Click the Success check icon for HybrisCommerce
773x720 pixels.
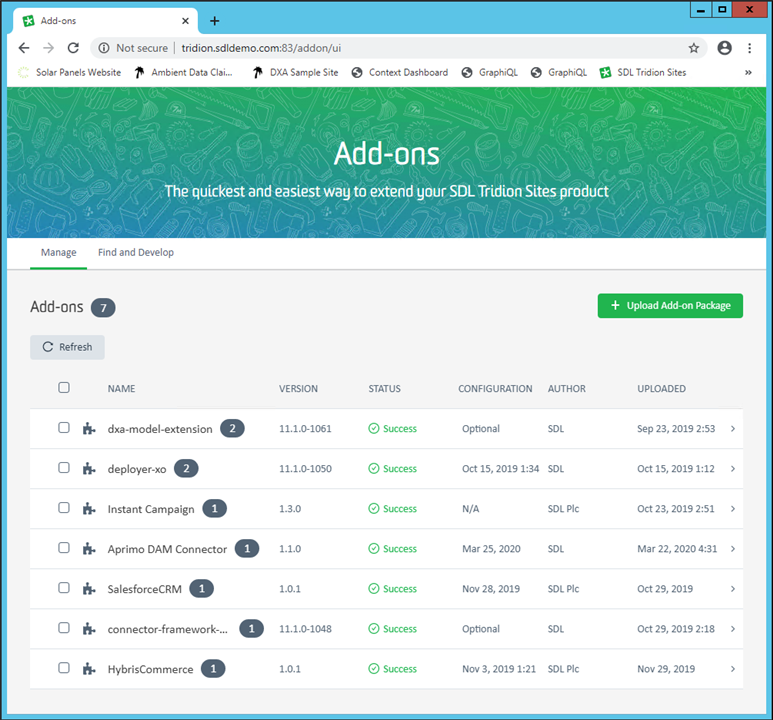(x=374, y=669)
